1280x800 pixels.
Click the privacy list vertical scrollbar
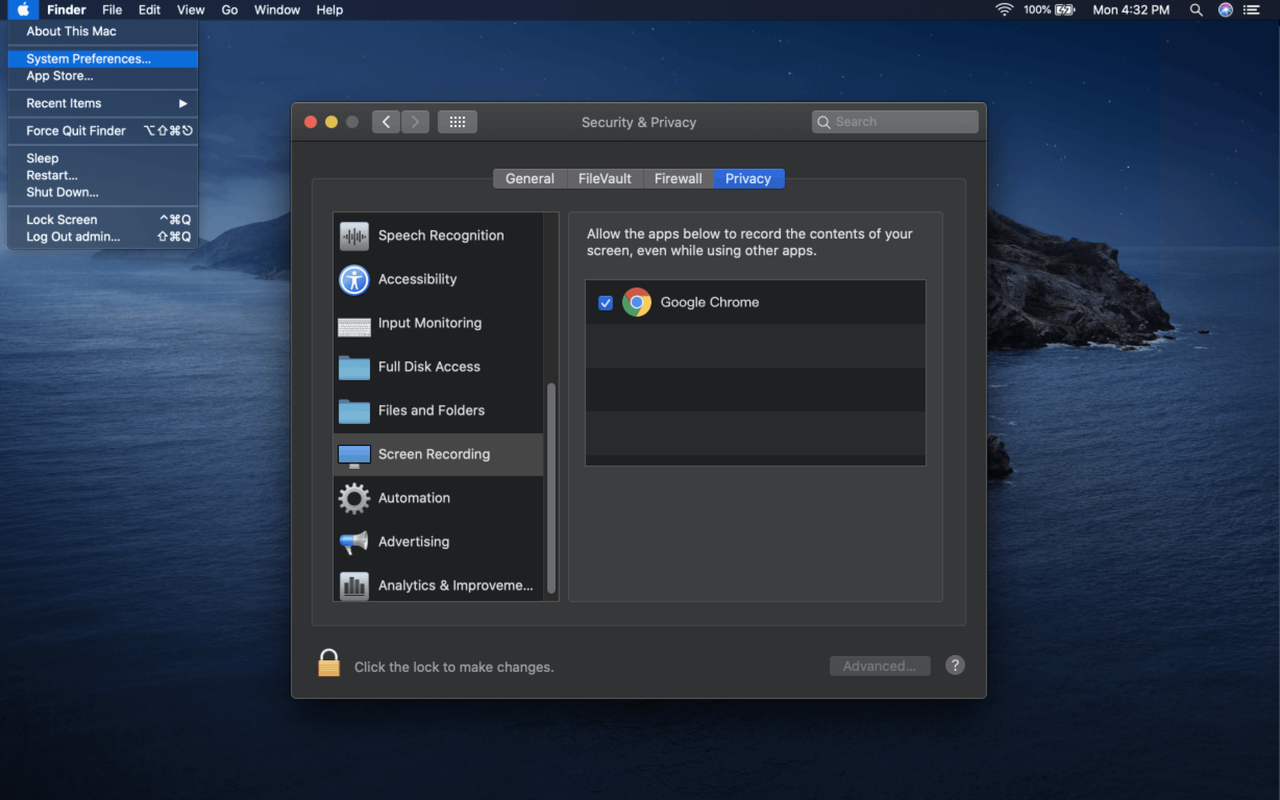click(551, 488)
